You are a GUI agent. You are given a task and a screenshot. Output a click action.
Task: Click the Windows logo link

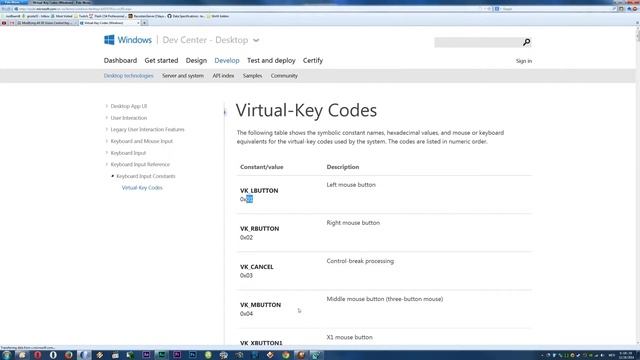coord(128,40)
